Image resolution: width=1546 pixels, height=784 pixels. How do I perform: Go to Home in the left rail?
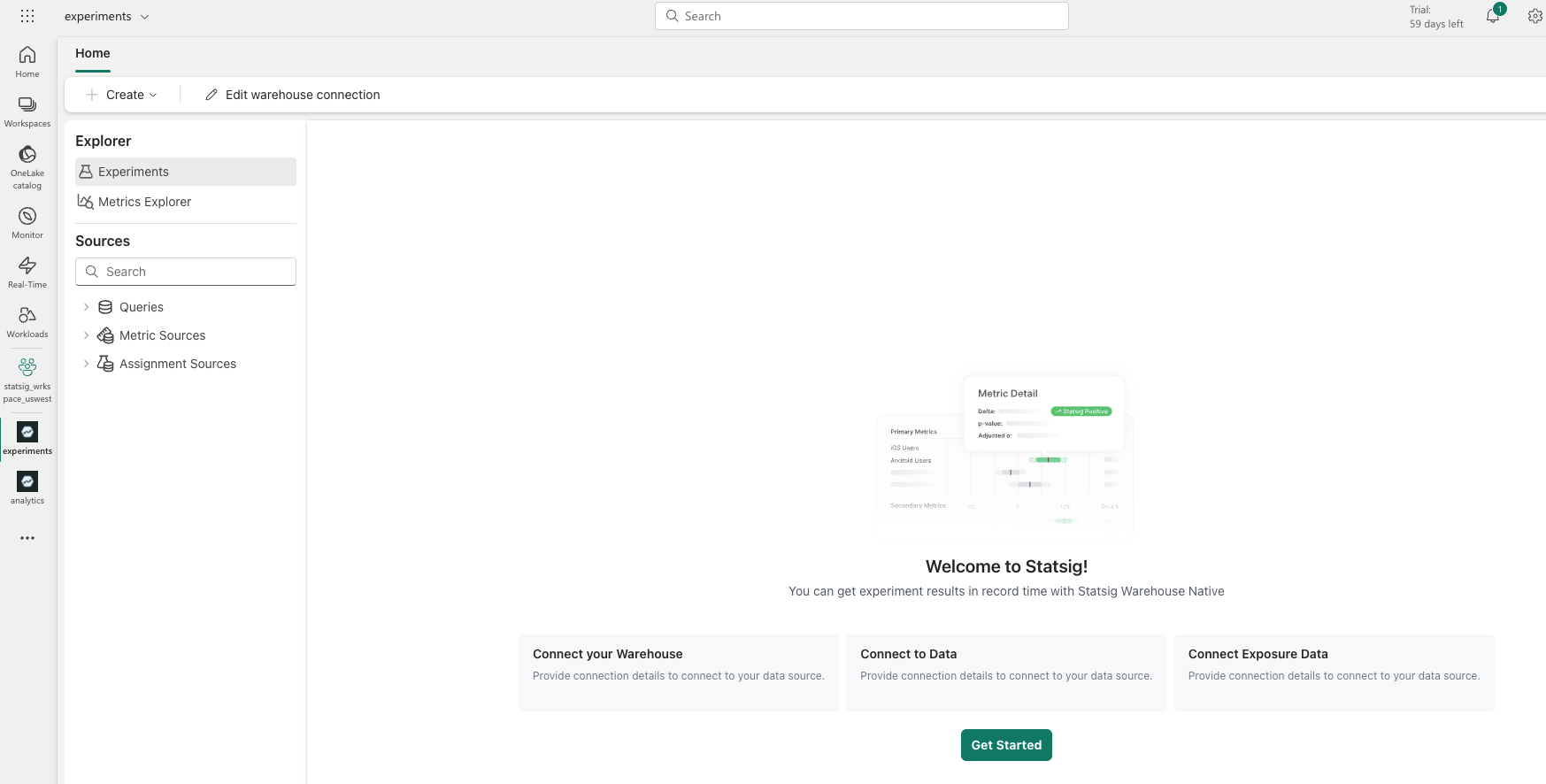click(27, 62)
